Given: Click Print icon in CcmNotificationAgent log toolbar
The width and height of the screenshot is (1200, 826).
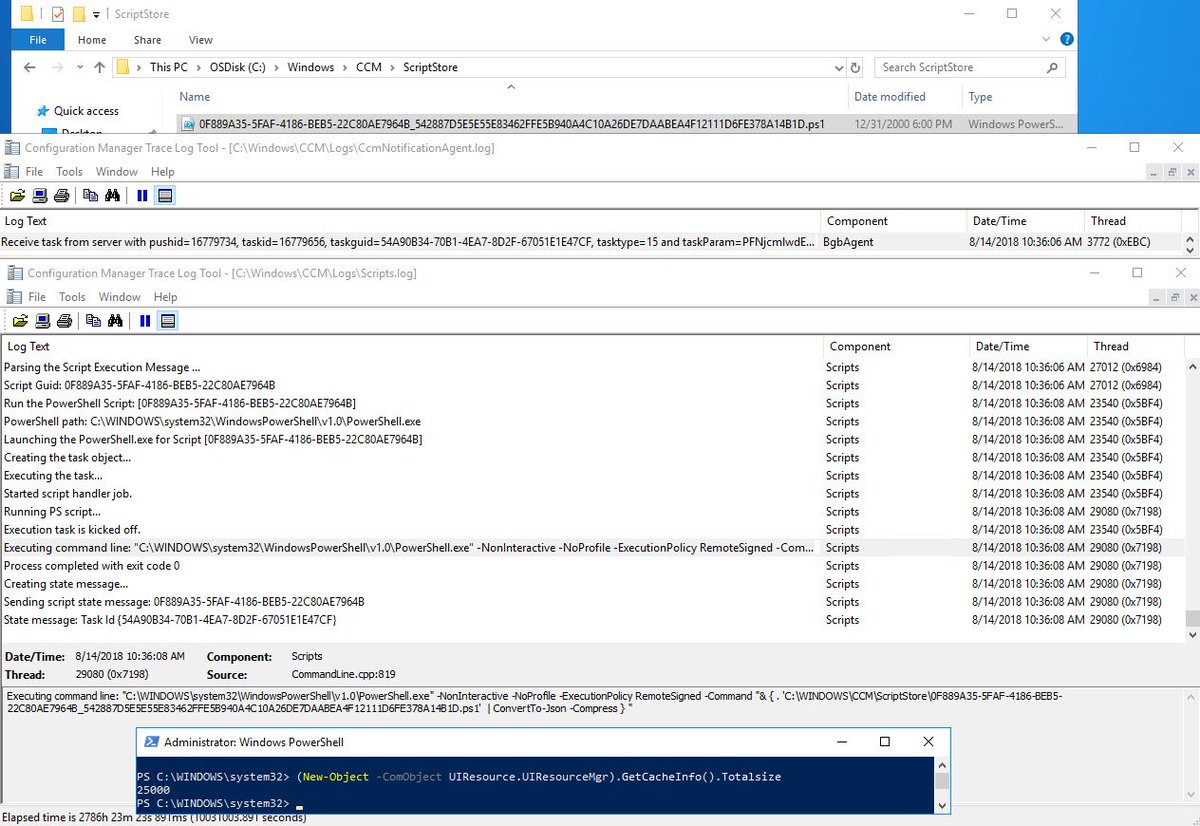Looking at the screenshot, I should pos(61,196).
